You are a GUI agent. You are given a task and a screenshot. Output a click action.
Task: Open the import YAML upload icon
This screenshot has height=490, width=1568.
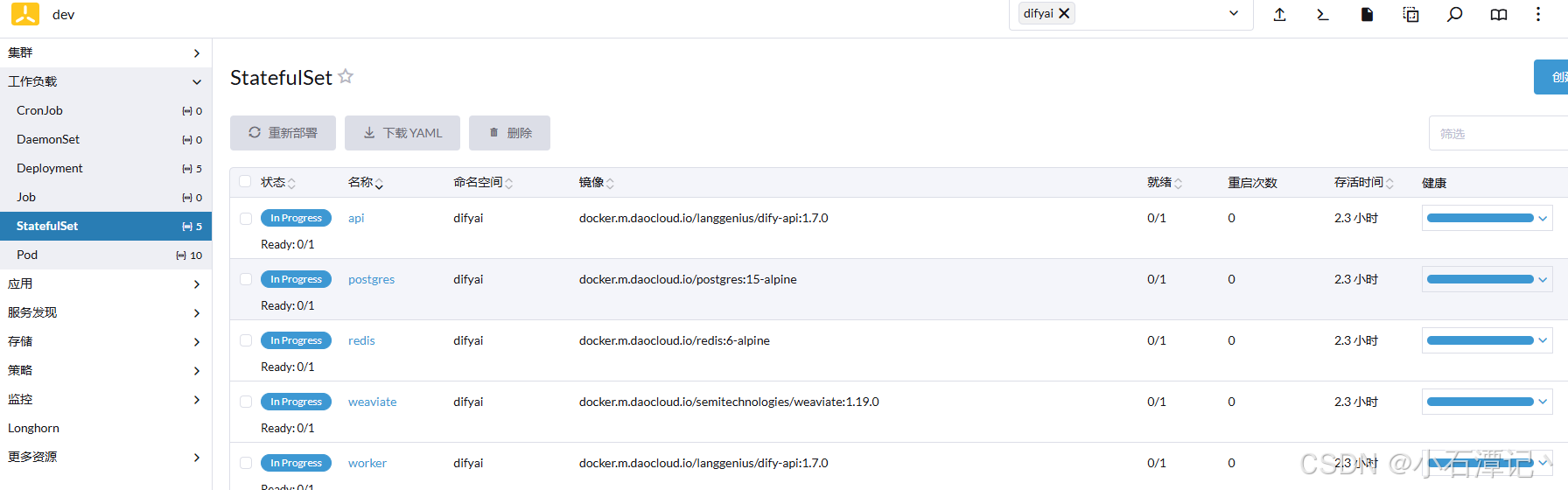pos(1279,15)
